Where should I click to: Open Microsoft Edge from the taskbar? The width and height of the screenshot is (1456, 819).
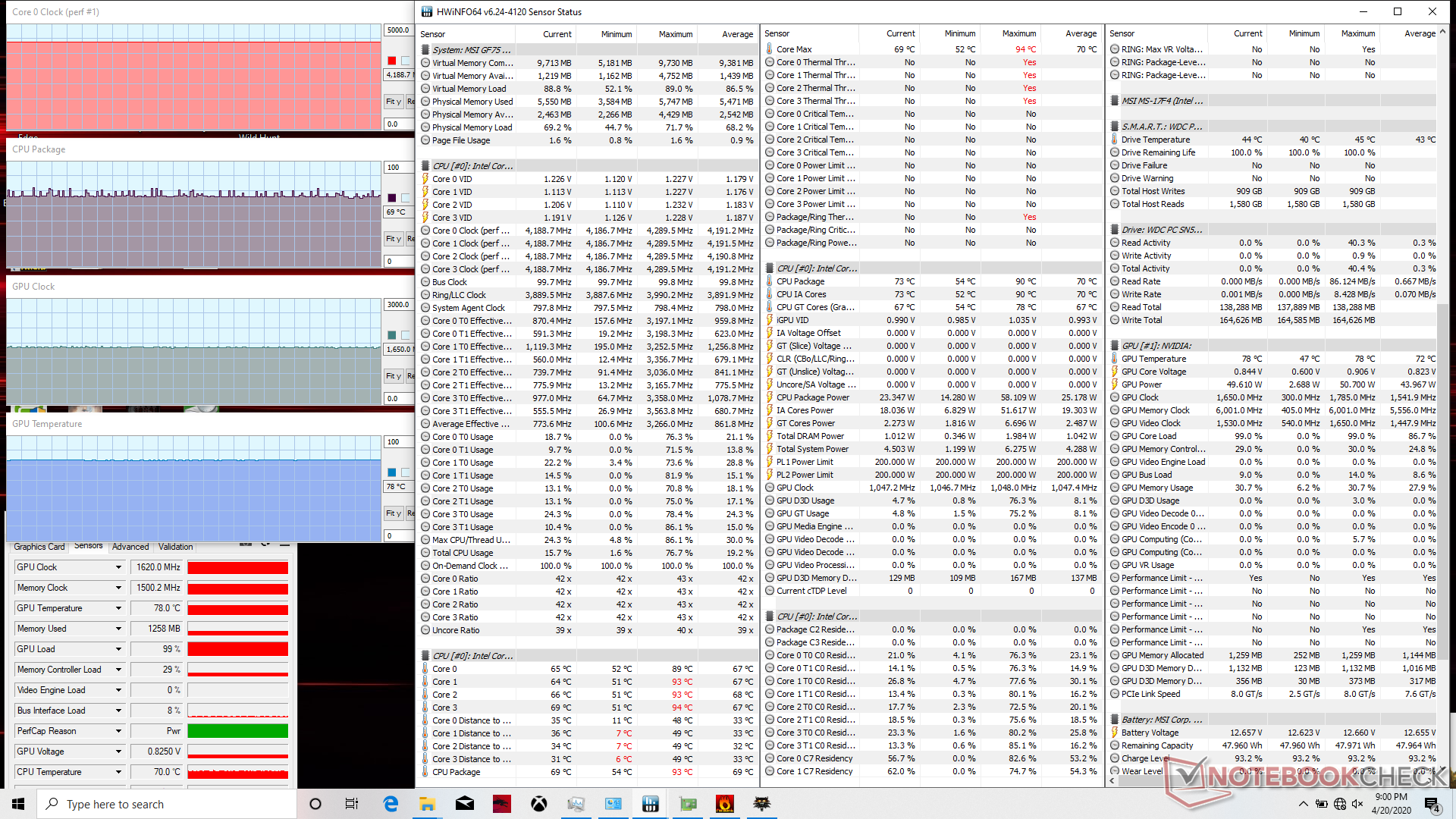tap(391, 804)
